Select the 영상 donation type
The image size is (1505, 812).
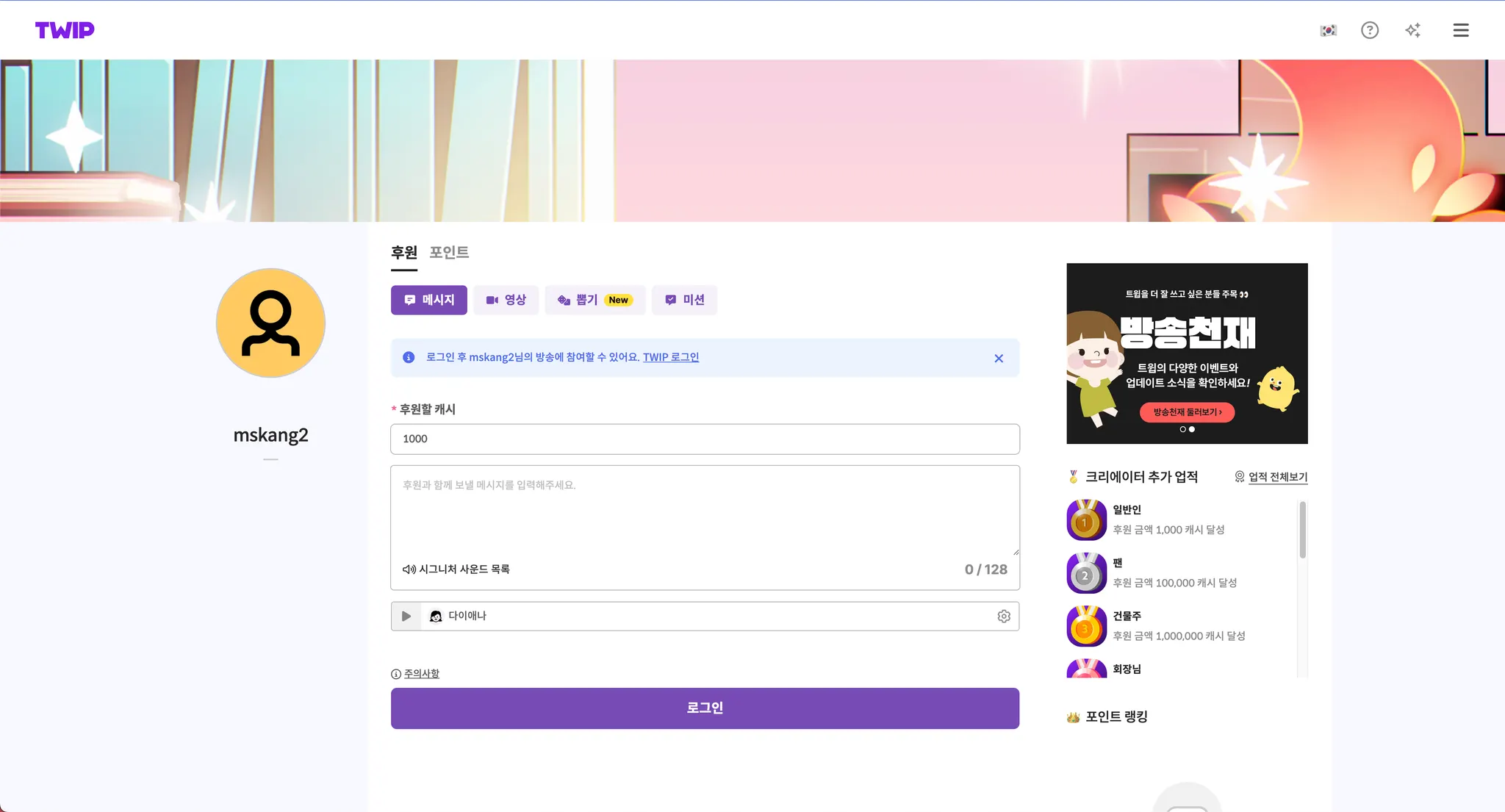tap(506, 300)
